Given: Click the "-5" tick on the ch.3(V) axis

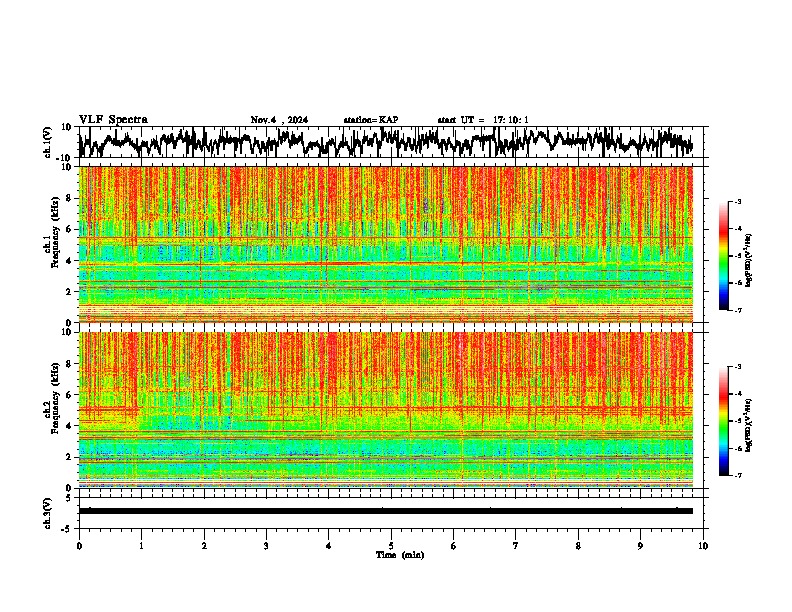Looking at the screenshot, I should click(68, 529).
